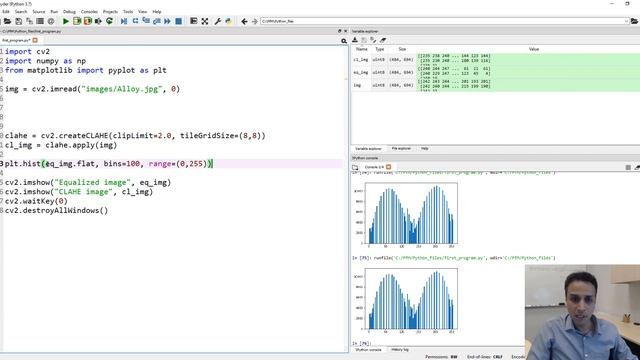This screenshot has width=640, height=360.
Task: Open the Source menu
Action: [x=39, y=12]
